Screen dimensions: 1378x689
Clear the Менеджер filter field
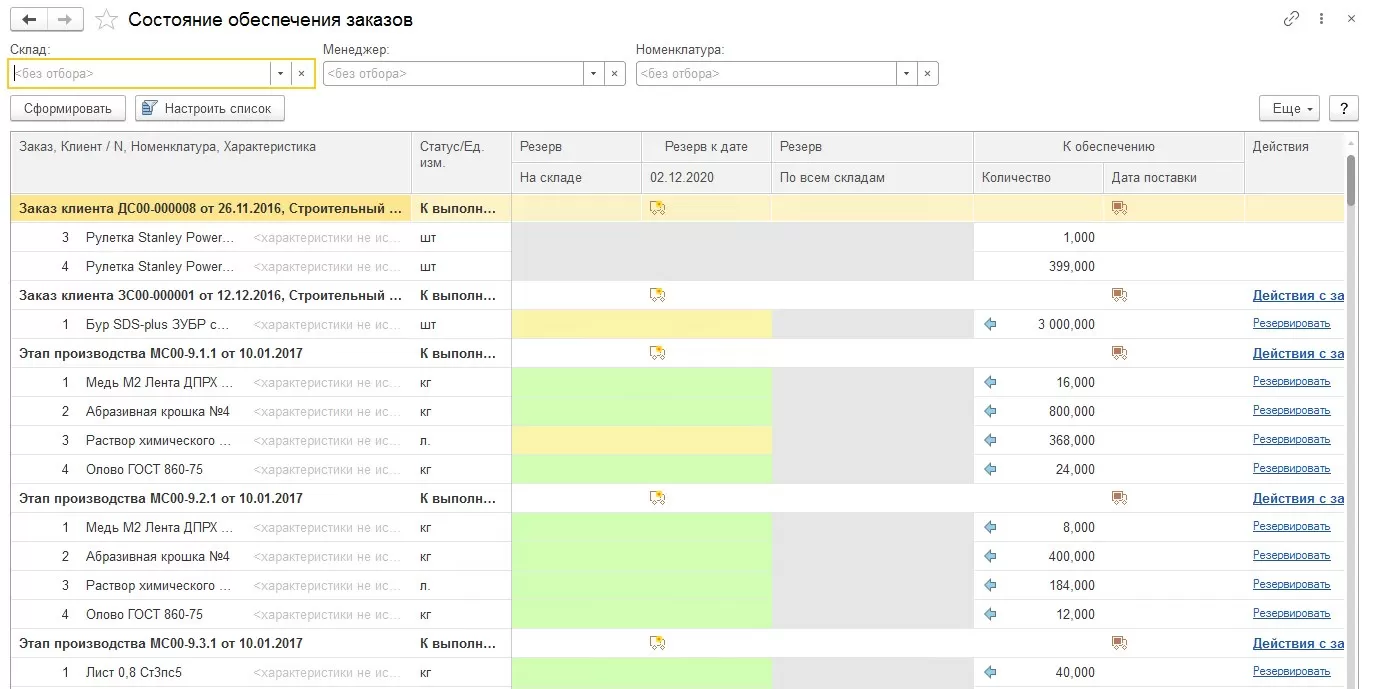coord(615,74)
